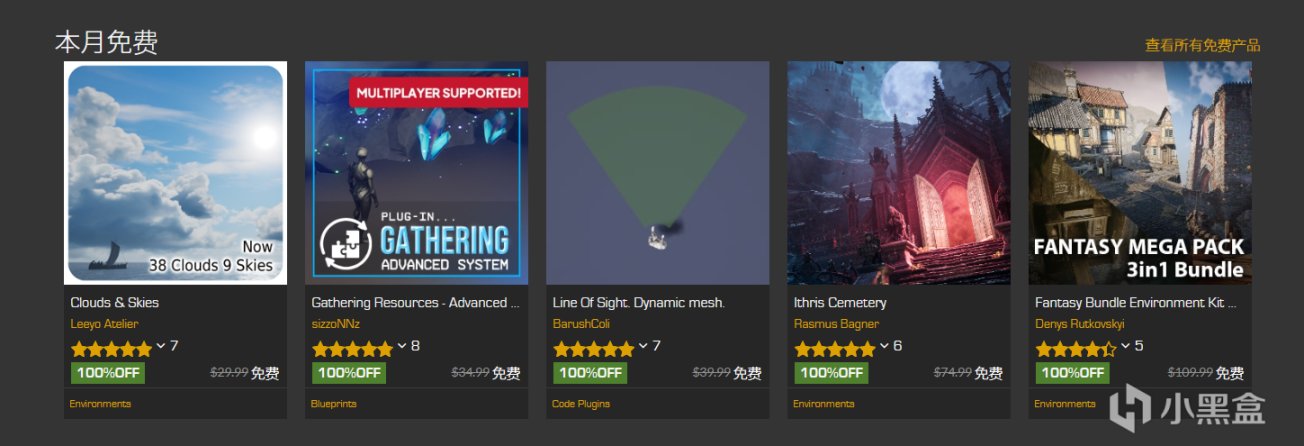This screenshot has height=446, width=1304.
Task: Select the Code Plugins category tag
Action: point(580,404)
